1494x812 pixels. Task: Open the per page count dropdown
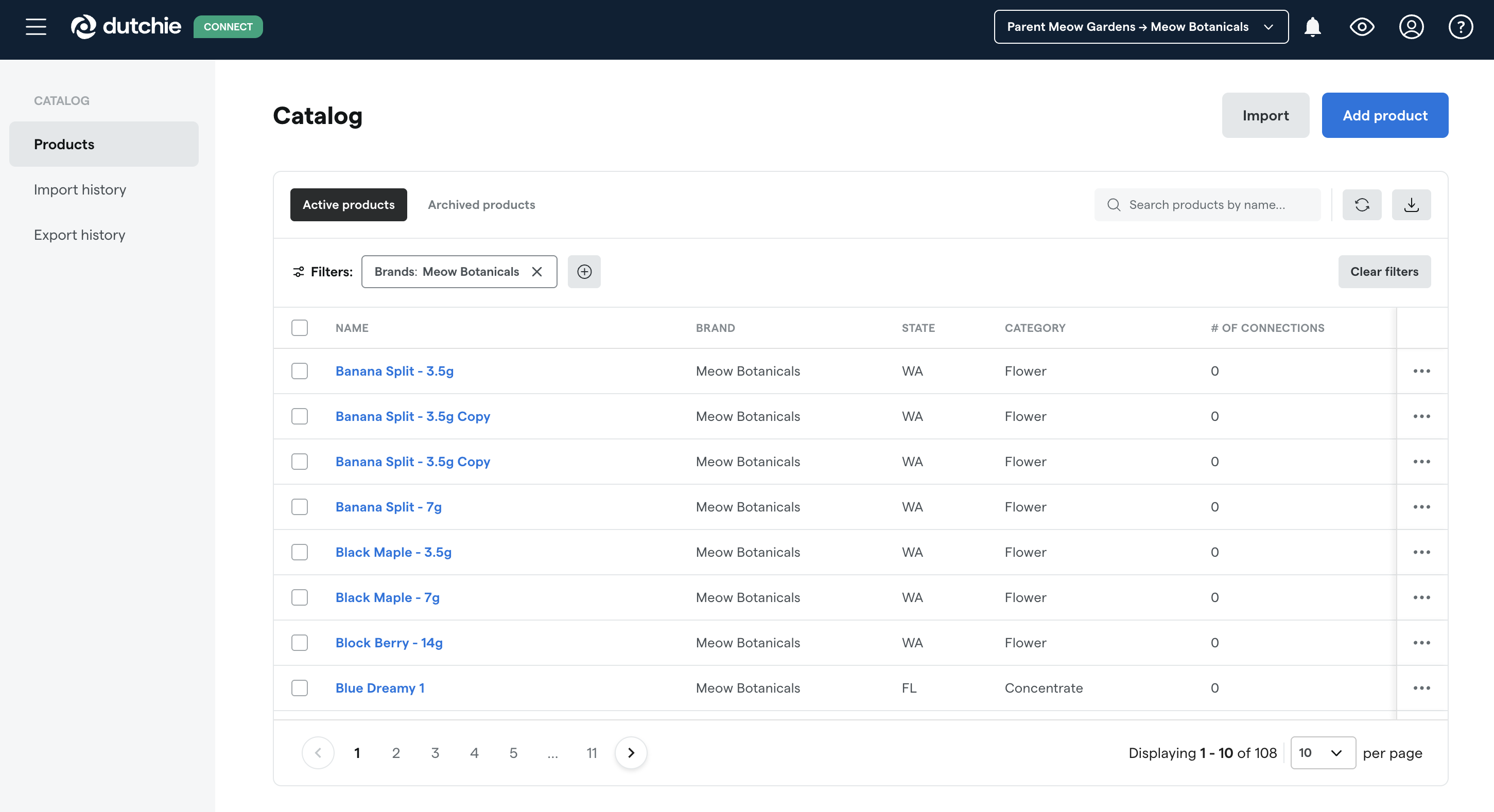pos(1323,753)
